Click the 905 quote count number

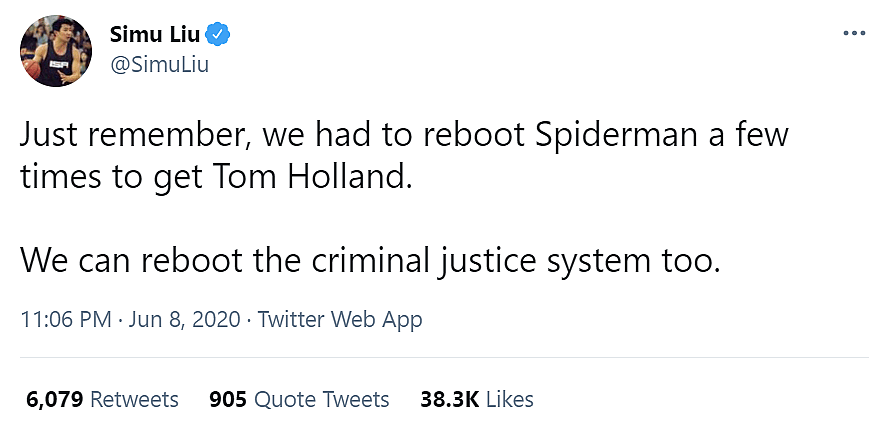point(228,399)
